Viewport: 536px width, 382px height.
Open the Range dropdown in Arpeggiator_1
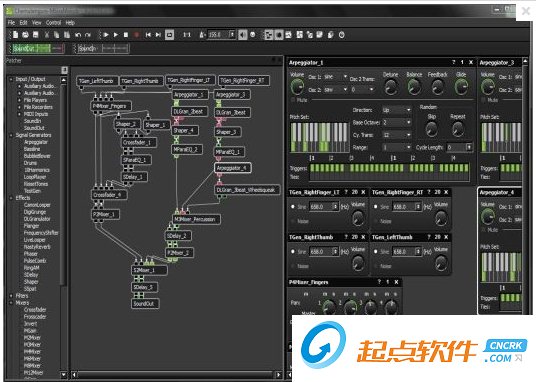[397, 147]
